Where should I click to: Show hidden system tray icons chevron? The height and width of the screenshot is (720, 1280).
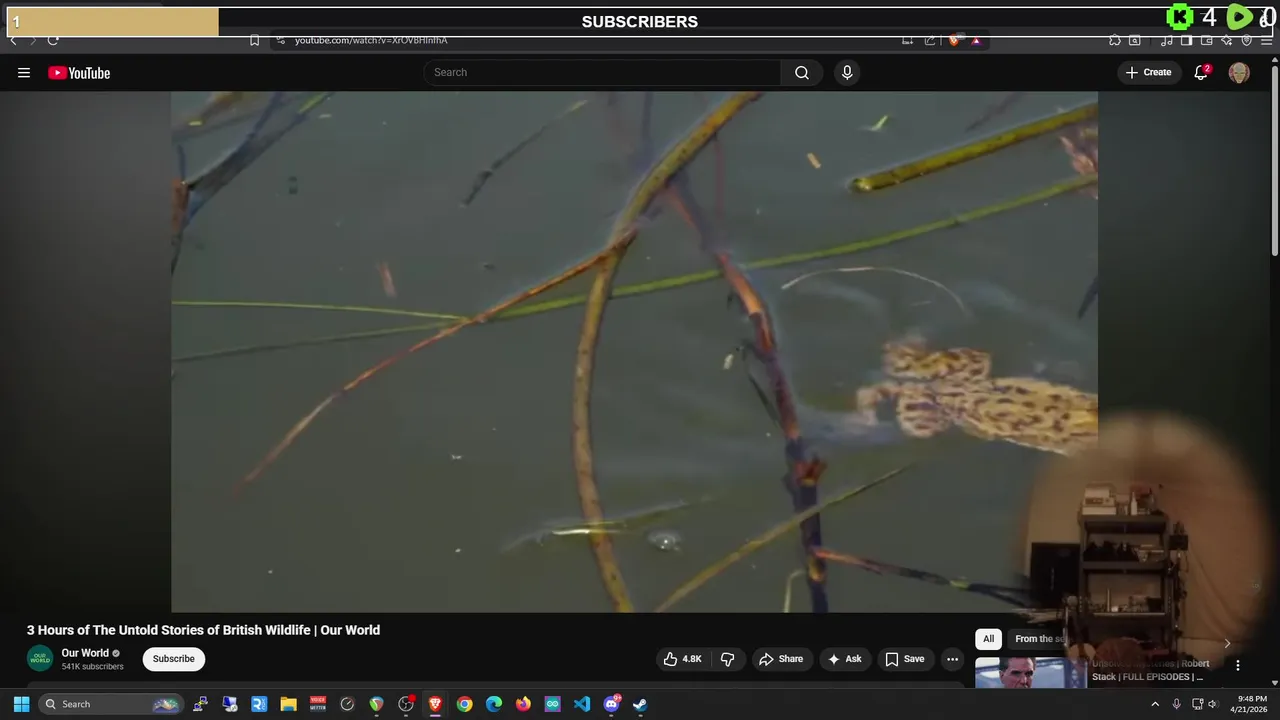point(1155,704)
